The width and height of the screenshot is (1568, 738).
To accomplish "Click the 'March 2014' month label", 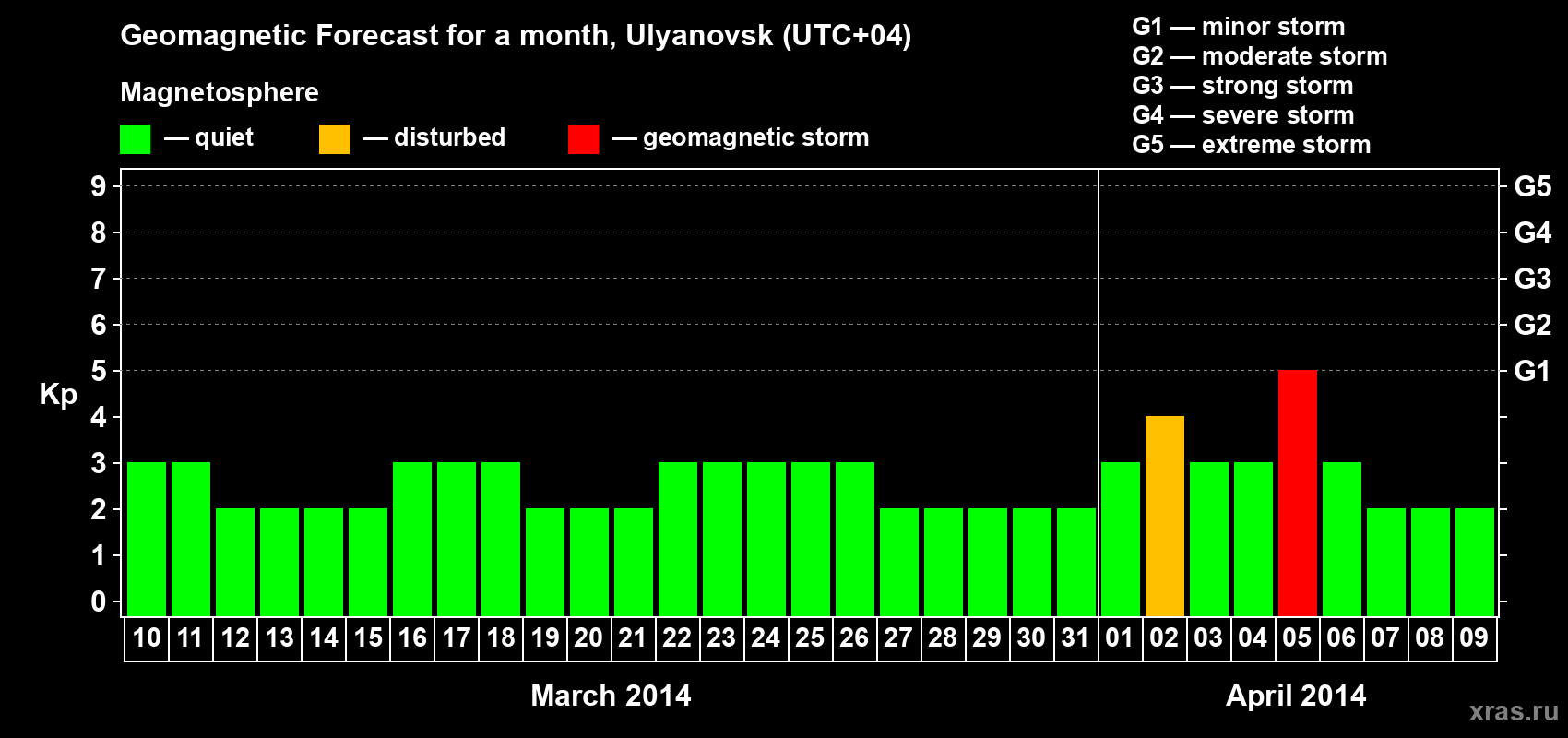I will (611, 696).
